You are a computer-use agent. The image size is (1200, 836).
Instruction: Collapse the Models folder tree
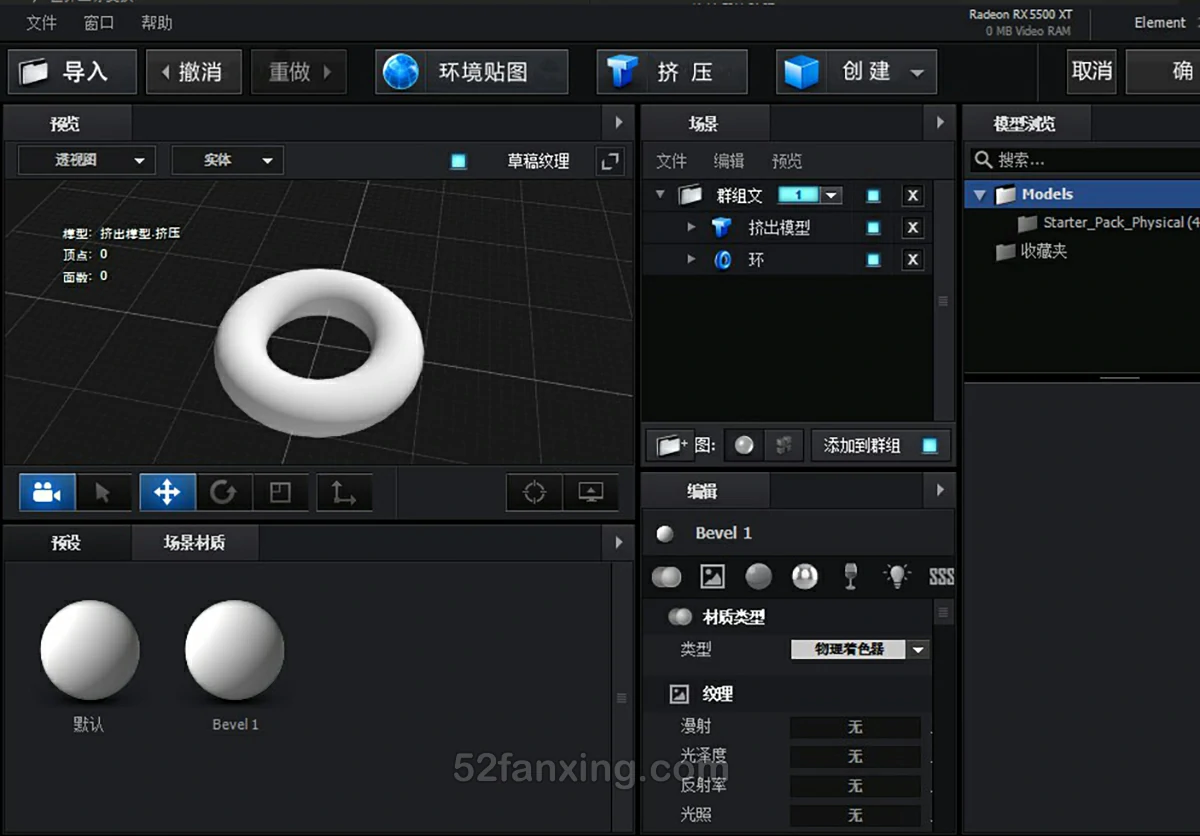pos(980,195)
